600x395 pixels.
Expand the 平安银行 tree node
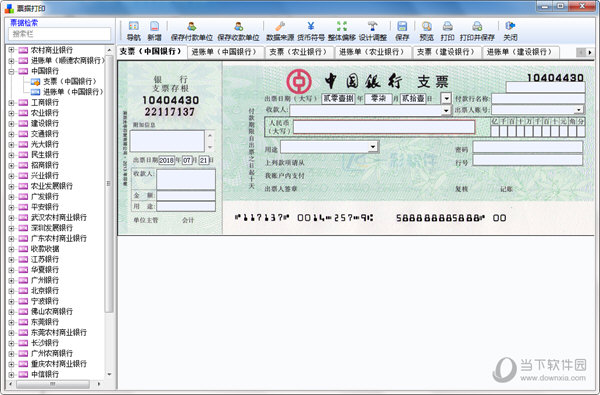pos(11,207)
